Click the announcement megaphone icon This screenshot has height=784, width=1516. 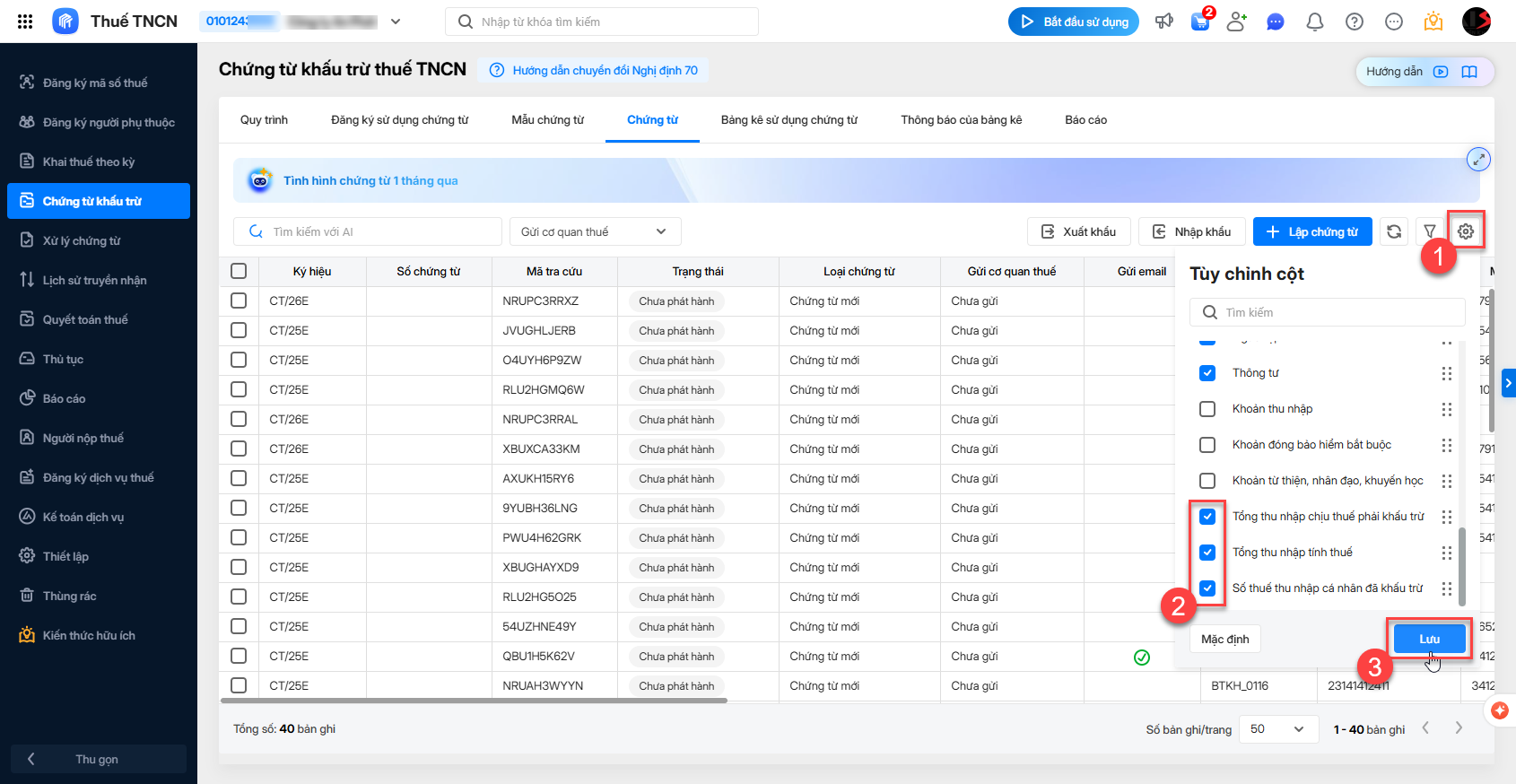(1163, 22)
